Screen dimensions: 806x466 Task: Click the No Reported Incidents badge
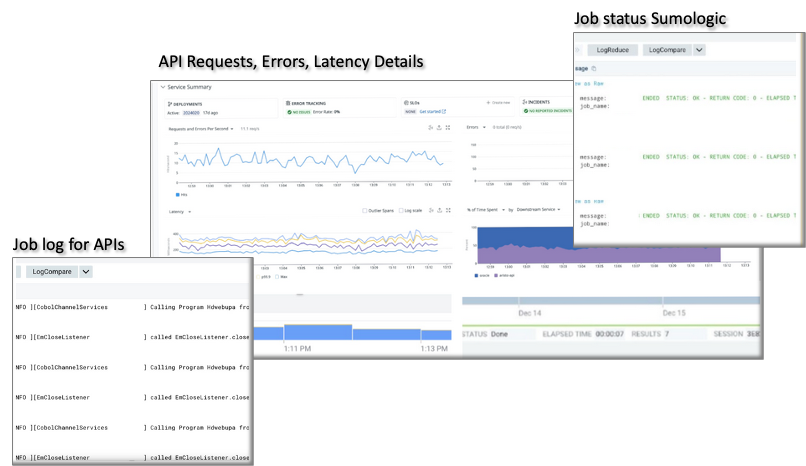[547, 110]
